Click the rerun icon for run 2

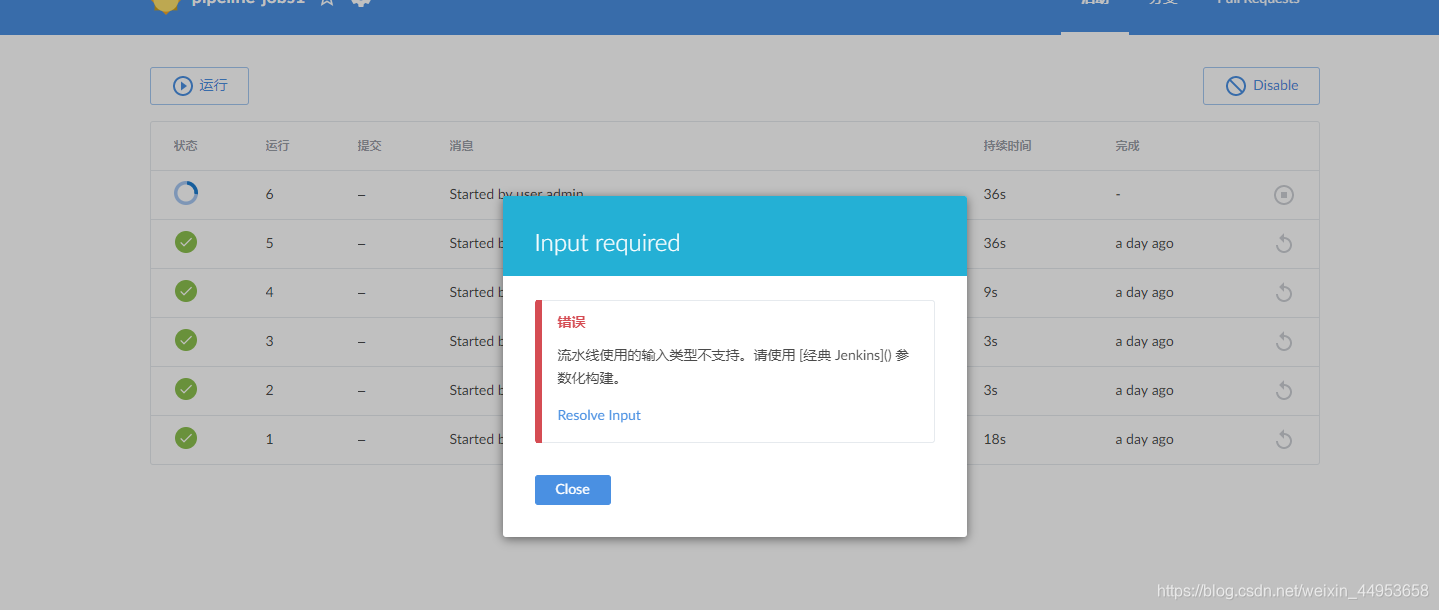[1284, 391]
